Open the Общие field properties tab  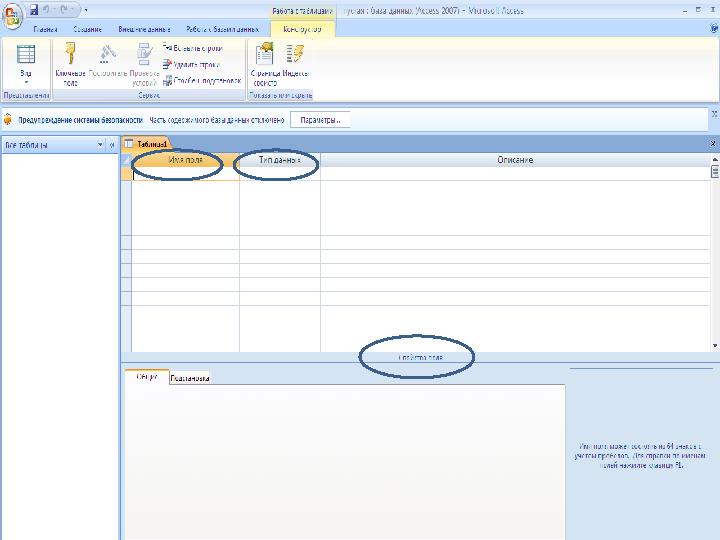(147, 377)
